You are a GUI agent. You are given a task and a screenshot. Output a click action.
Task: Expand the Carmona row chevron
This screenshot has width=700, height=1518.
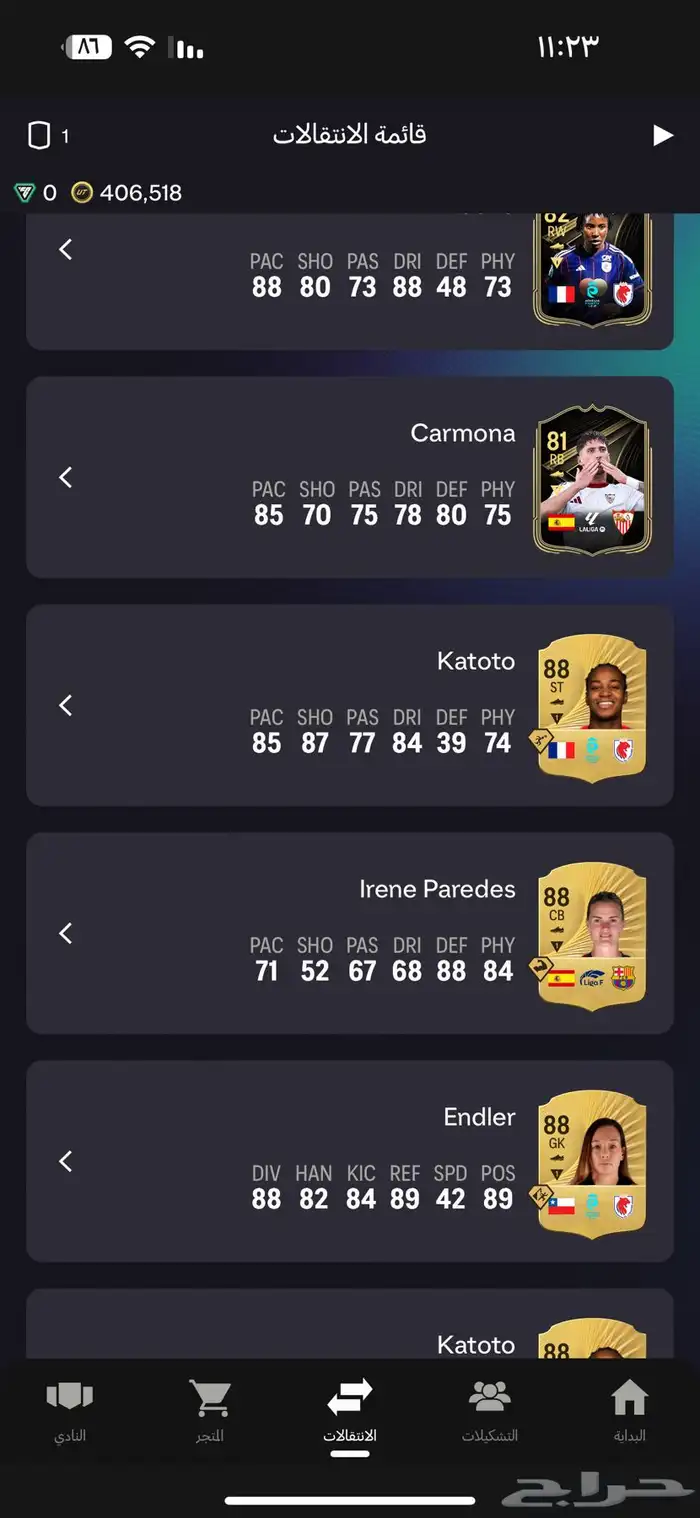click(66, 477)
